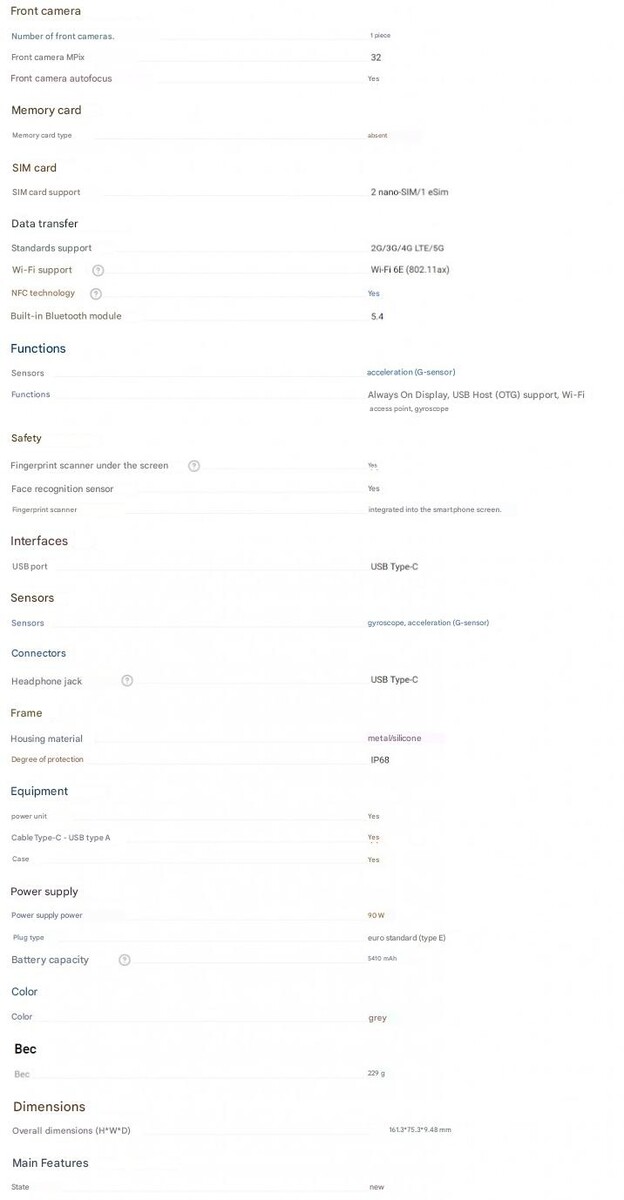
Task: Click the "2 nano-SIM/1 eSim" value
Action: (409, 192)
